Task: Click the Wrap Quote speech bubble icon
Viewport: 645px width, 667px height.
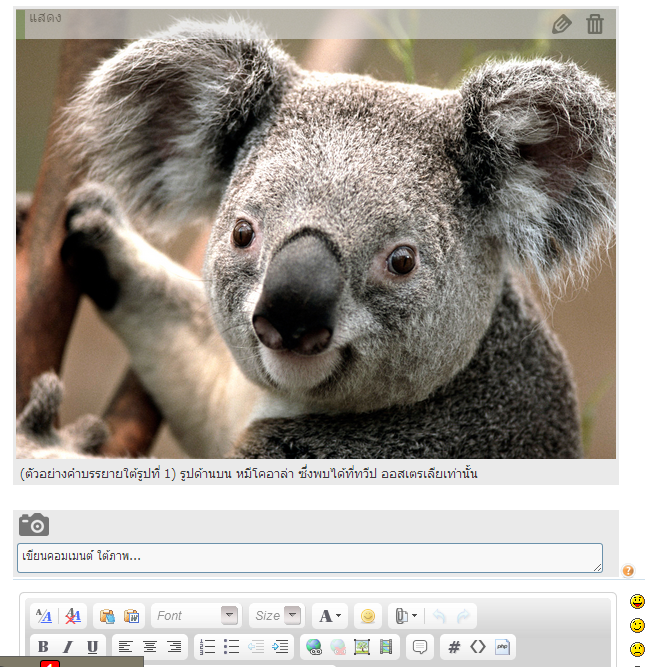Action: click(420, 647)
